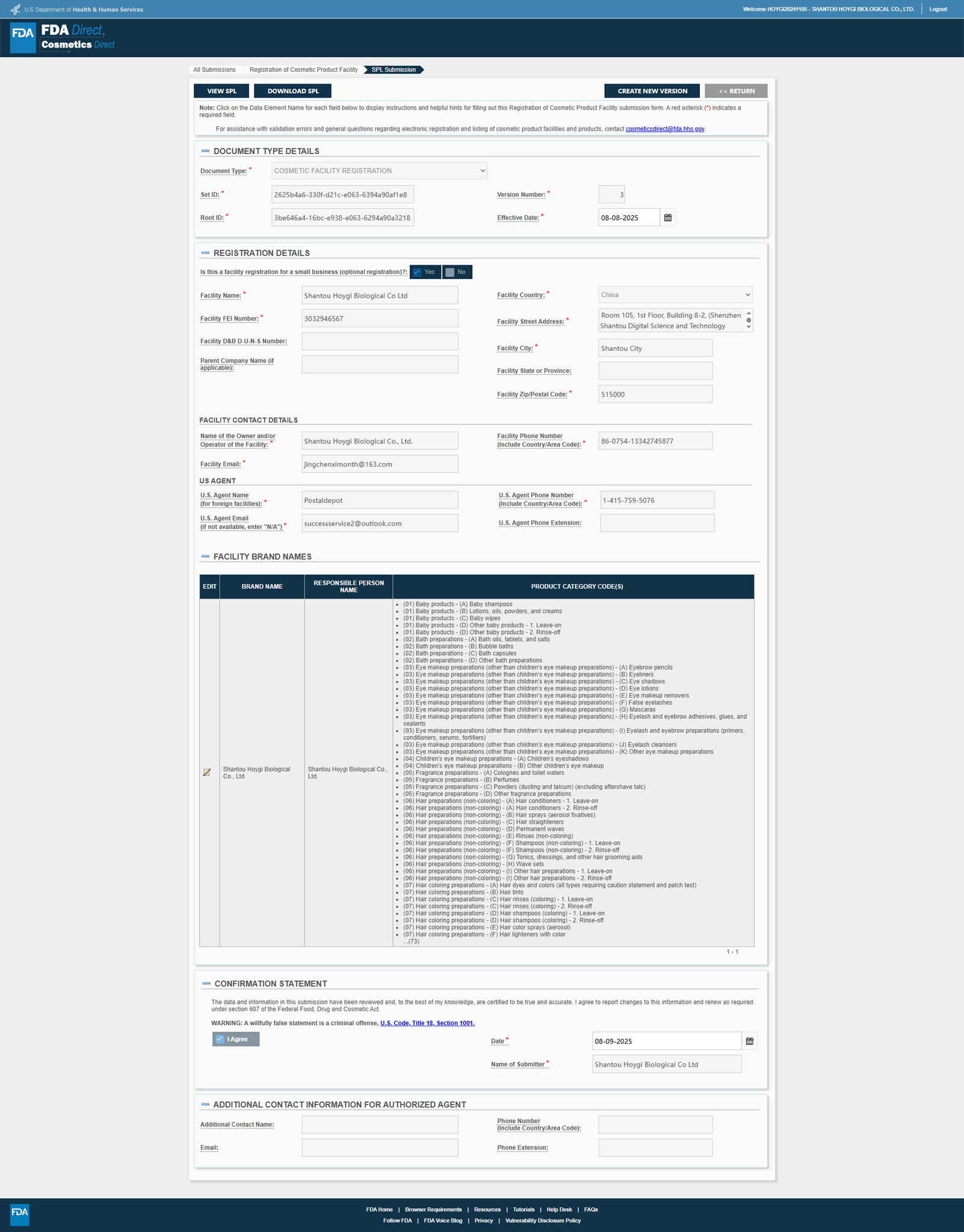Viewport: 964px width, 1232px height.
Task: Click the Effective Date calendar icon
Action: [667, 218]
